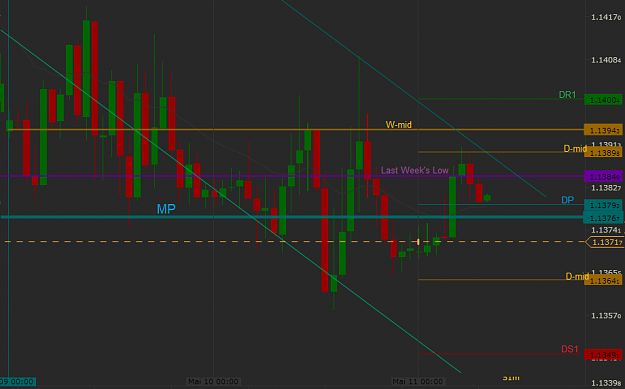
Task: Select the red 1.1349 DS1 price tag
Action: (603, 355)
